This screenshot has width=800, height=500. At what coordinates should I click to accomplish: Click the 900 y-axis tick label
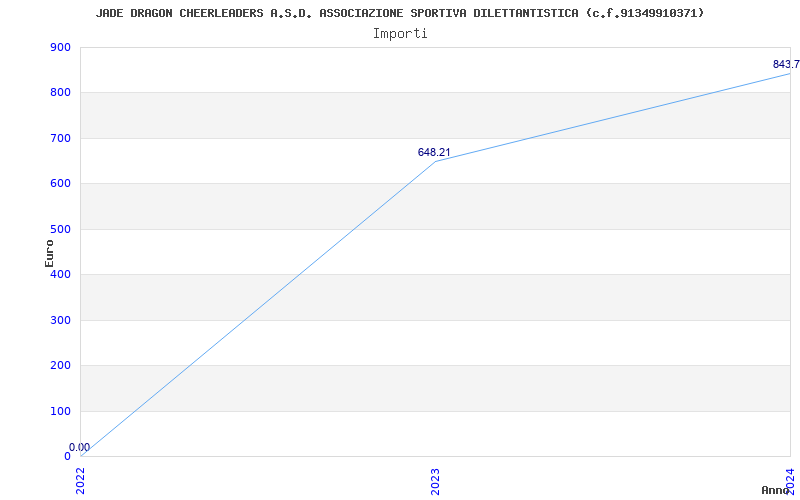pyautogui.click(x=60, y=47)
